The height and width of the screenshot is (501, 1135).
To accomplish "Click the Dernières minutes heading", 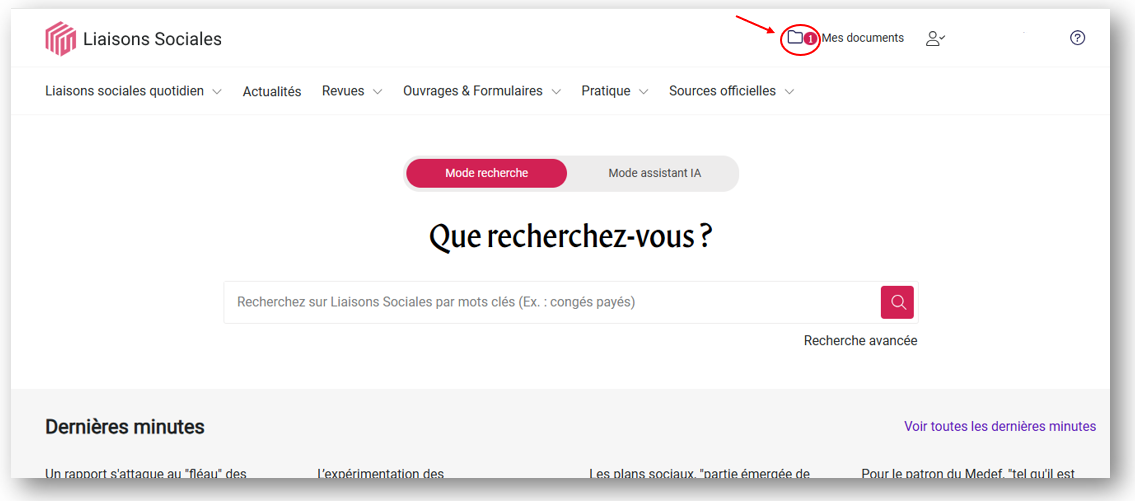I will 125,427.
